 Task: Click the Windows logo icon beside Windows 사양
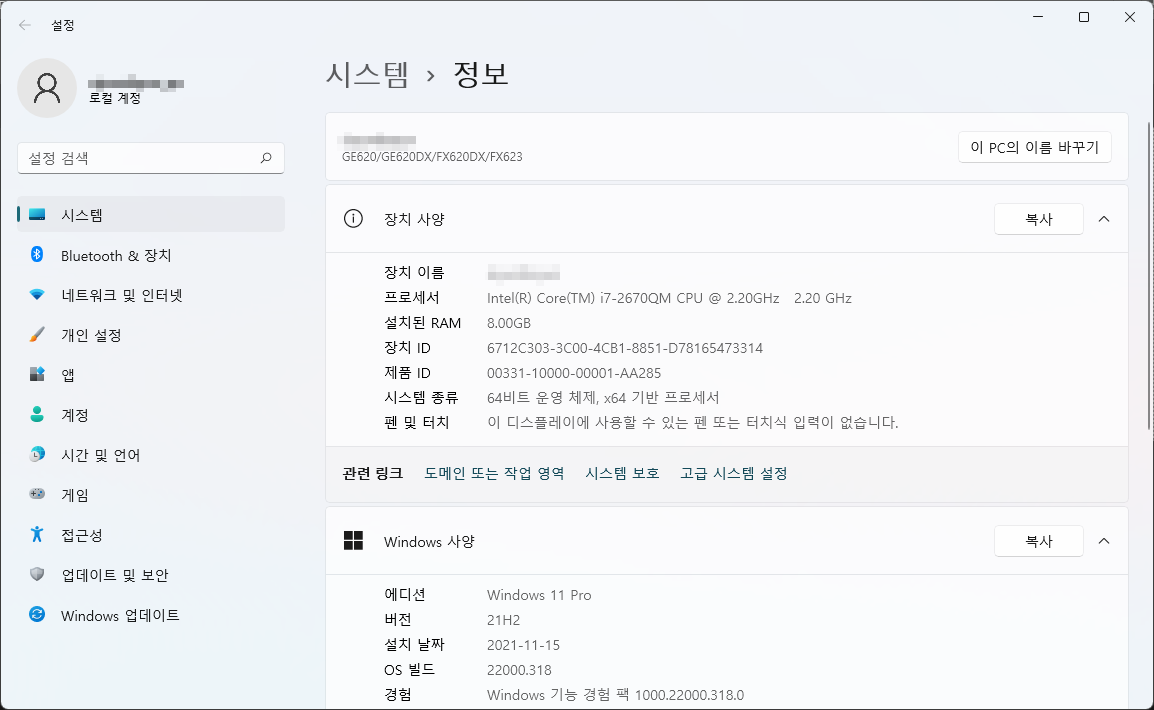tap(353, 541)
